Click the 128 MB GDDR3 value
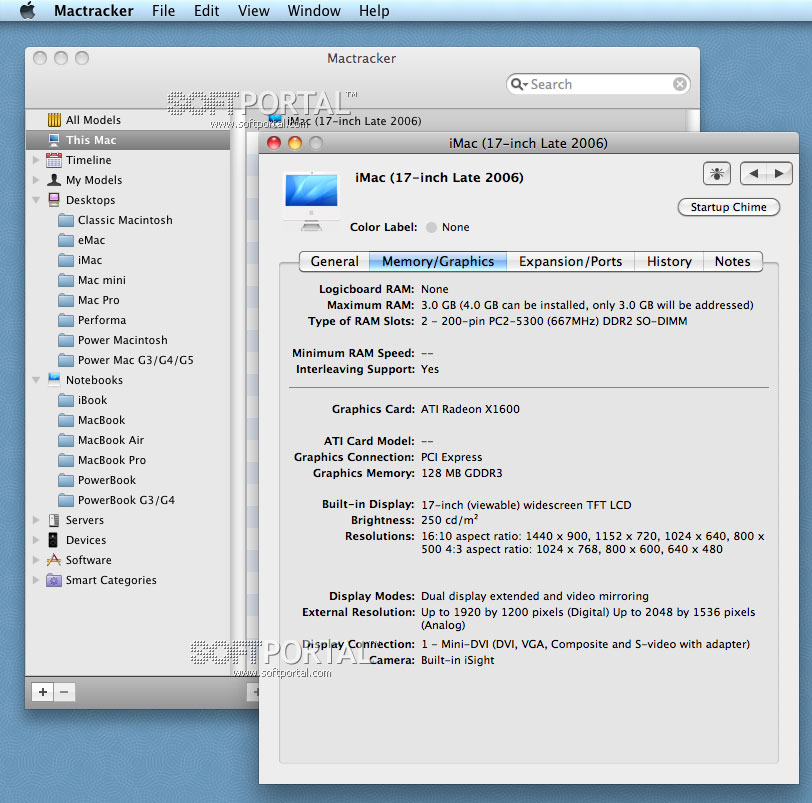 (x=461, y=473)
